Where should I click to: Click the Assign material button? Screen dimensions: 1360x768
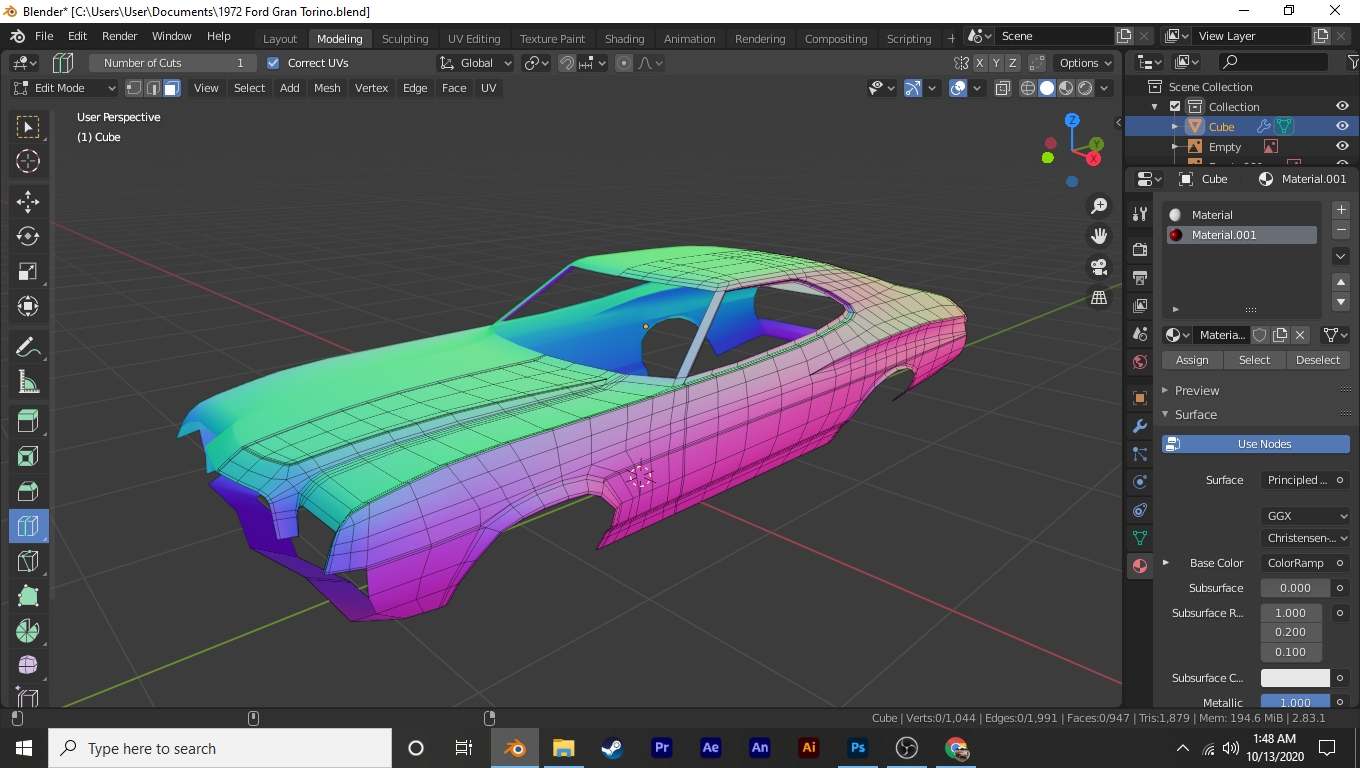point(1192,360)
